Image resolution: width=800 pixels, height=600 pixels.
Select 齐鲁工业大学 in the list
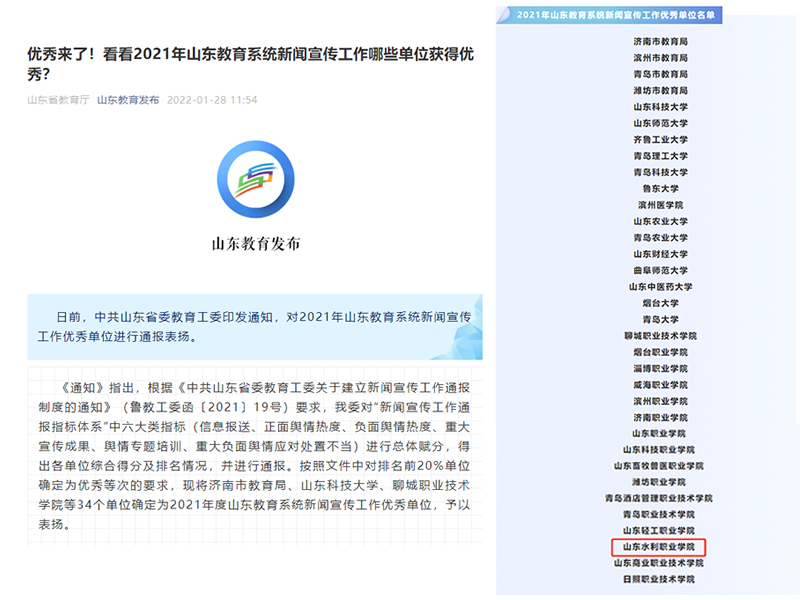point(660,140)
